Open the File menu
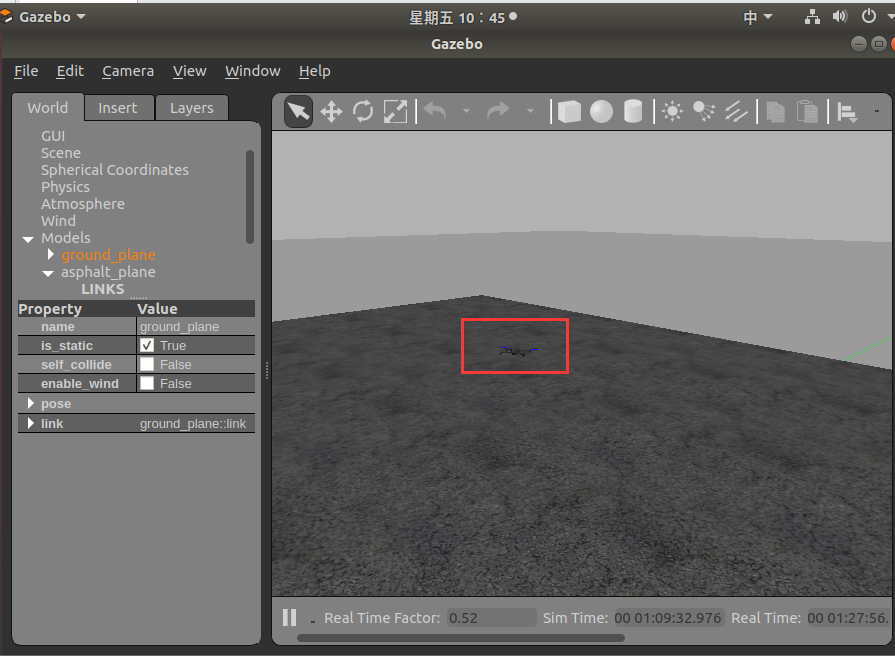This screenshot has width=895, height=656. tap(26, 71)
